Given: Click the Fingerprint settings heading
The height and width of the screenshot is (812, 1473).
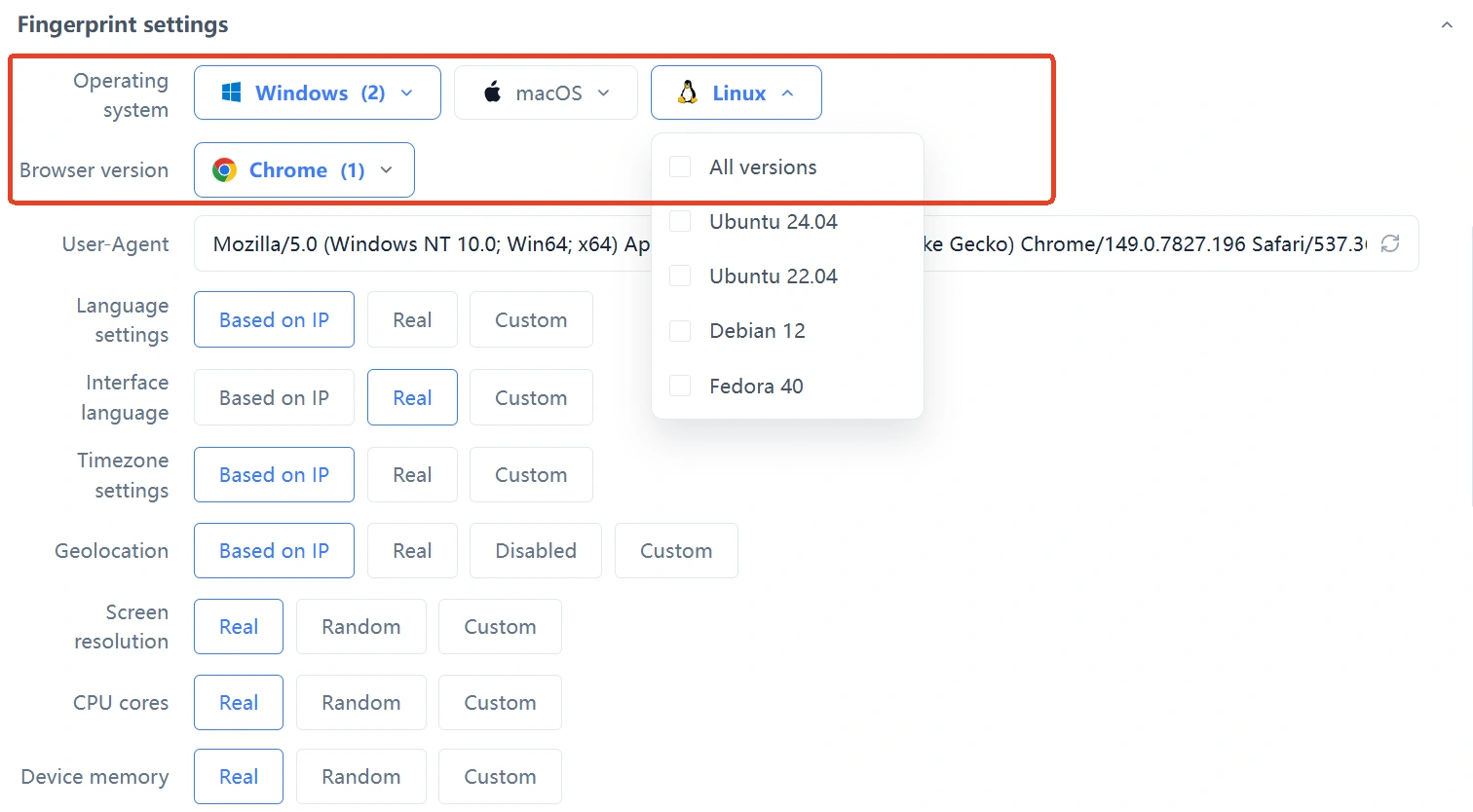Looking at the screenshot, I should 123,24.
